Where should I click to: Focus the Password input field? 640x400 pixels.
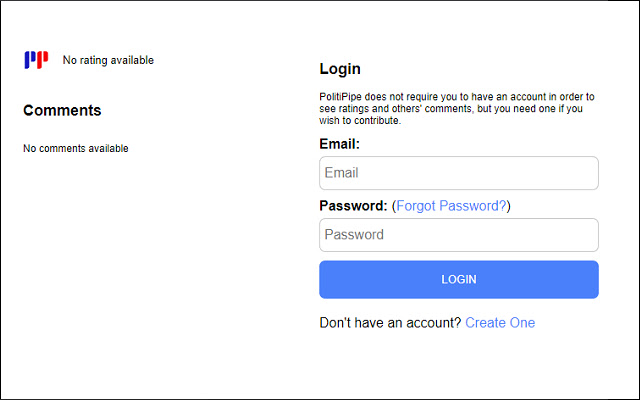pos(458,235)
